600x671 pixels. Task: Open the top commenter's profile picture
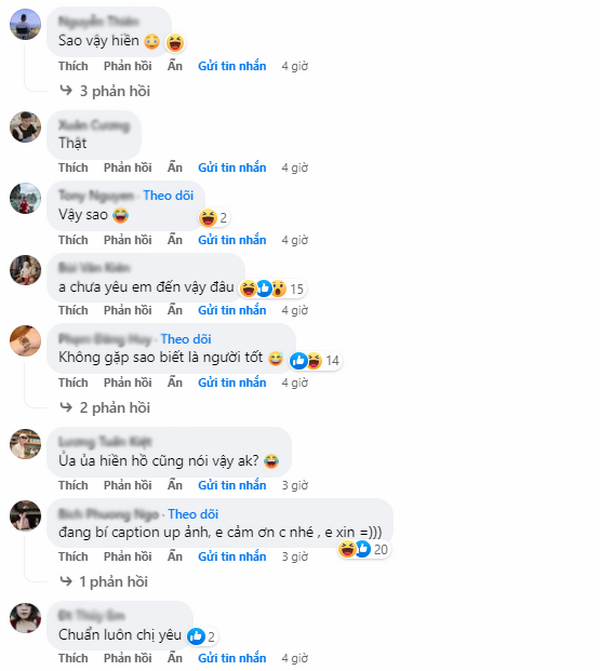click(x=25, y=24)
